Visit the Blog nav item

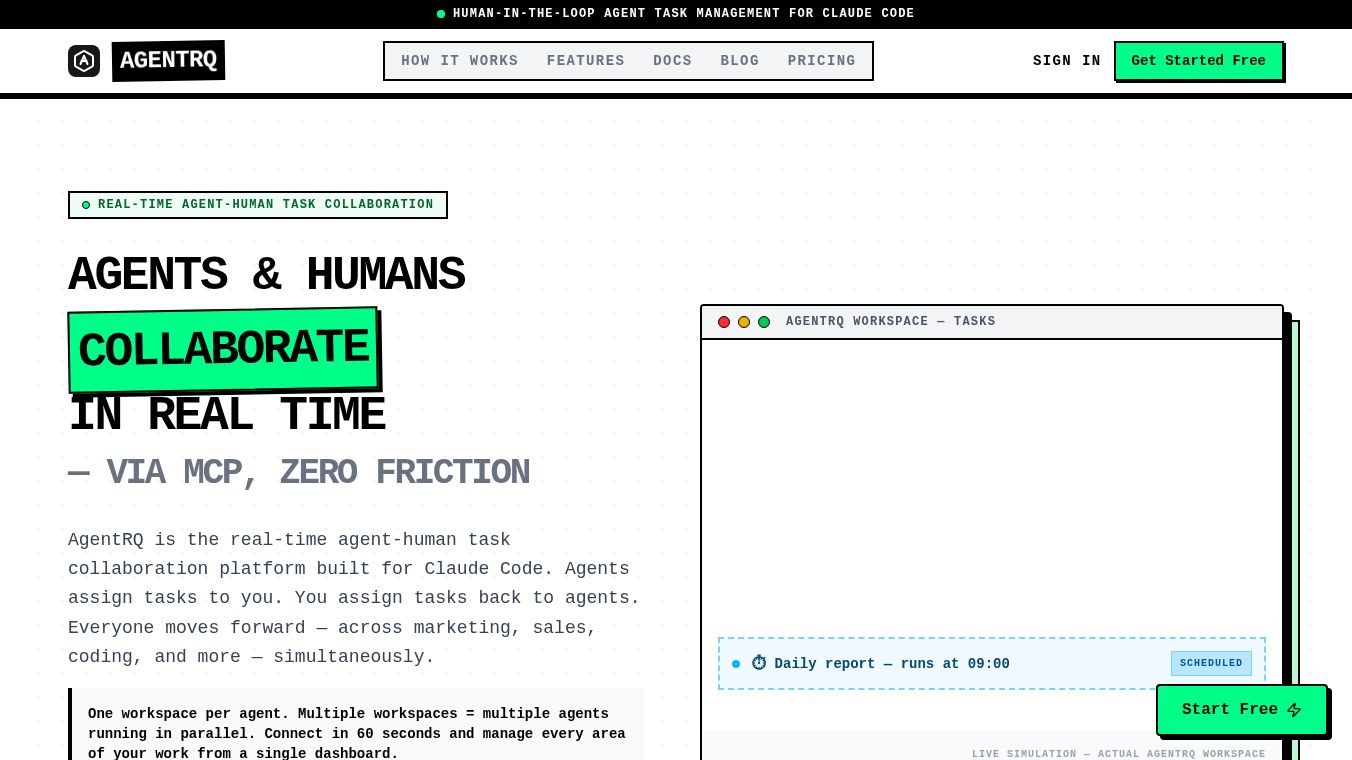[740, 61]
